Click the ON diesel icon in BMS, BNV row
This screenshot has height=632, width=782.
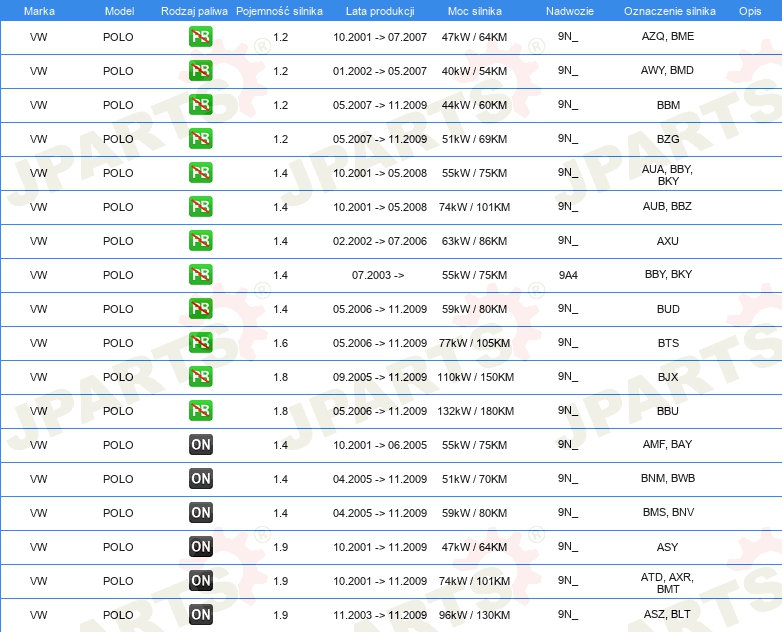coord(200,512)
